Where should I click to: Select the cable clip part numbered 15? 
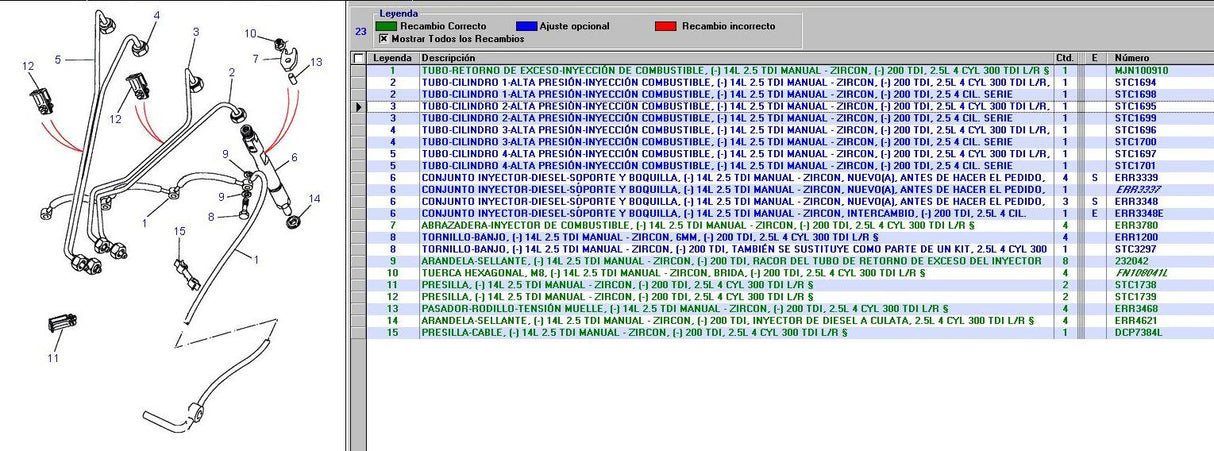pos(181,267)
